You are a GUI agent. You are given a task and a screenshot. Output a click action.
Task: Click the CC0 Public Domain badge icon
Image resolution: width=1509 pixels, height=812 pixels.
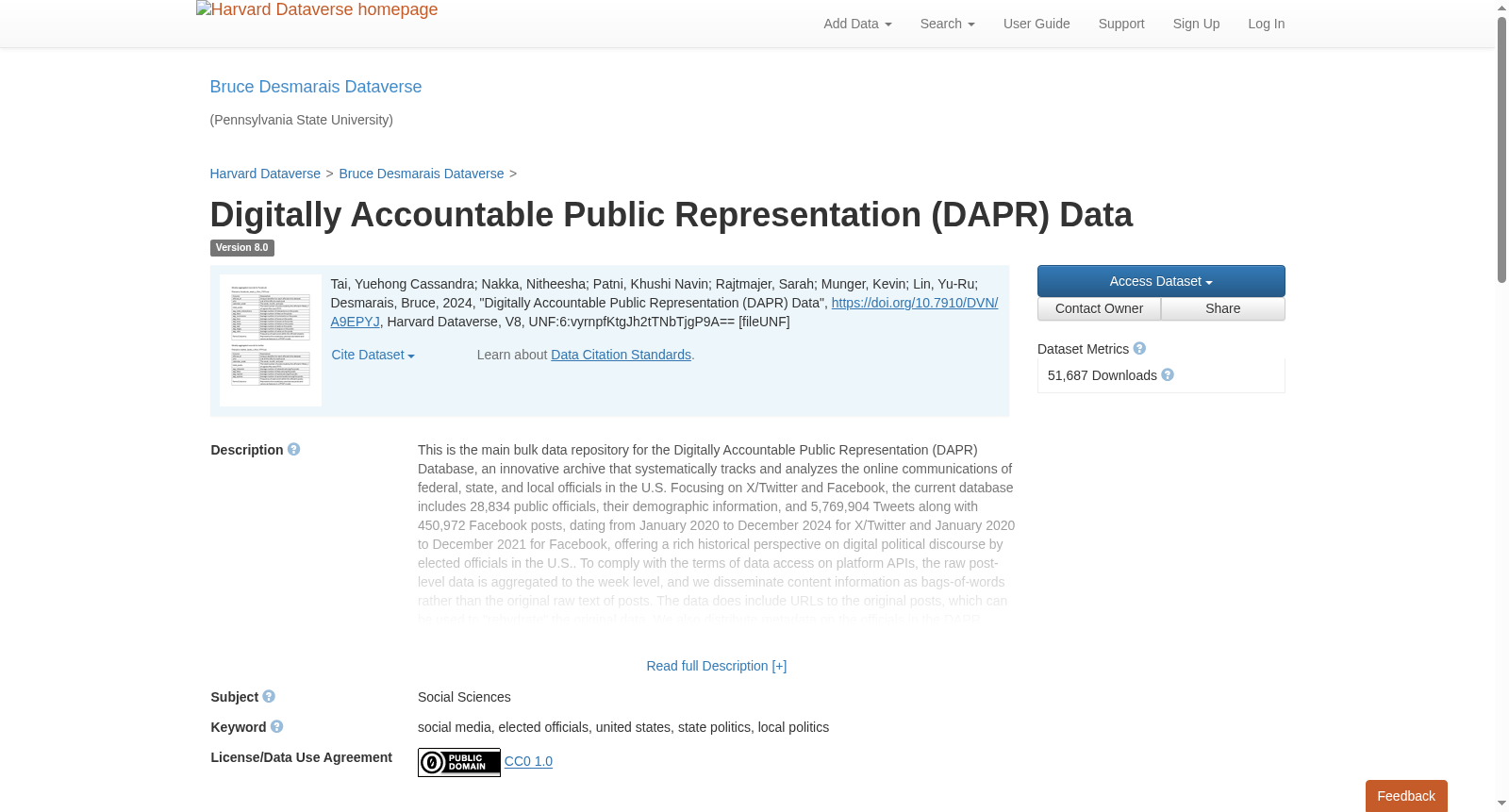pos(459,762)
